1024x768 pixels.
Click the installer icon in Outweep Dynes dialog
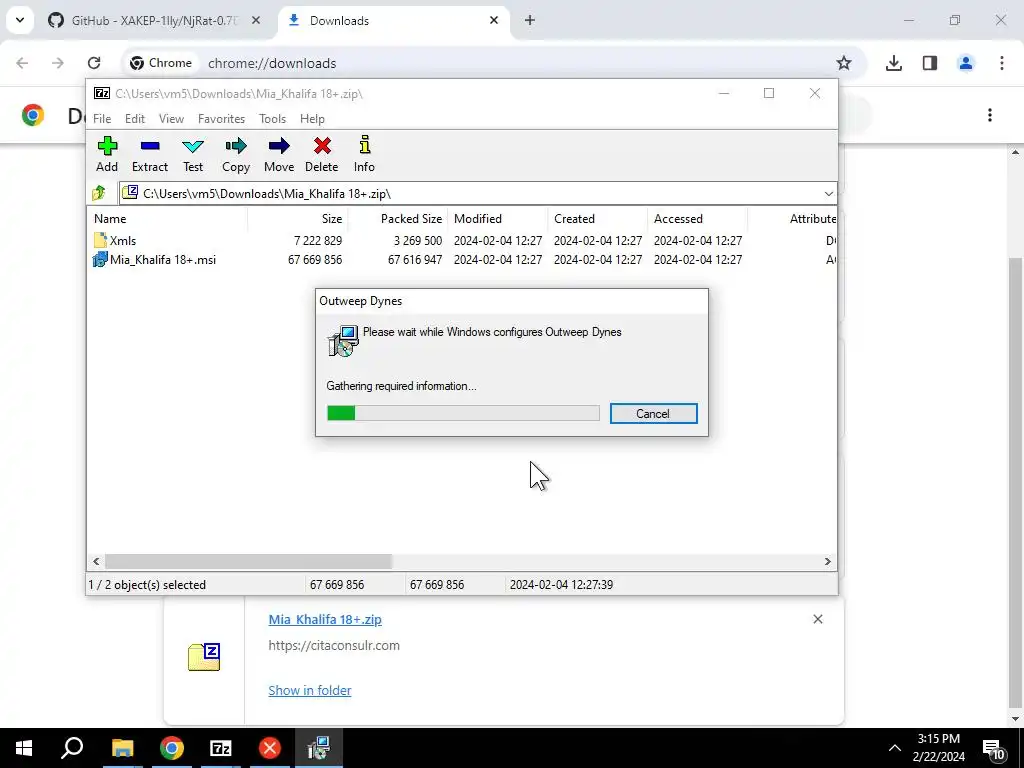point(343,340)
